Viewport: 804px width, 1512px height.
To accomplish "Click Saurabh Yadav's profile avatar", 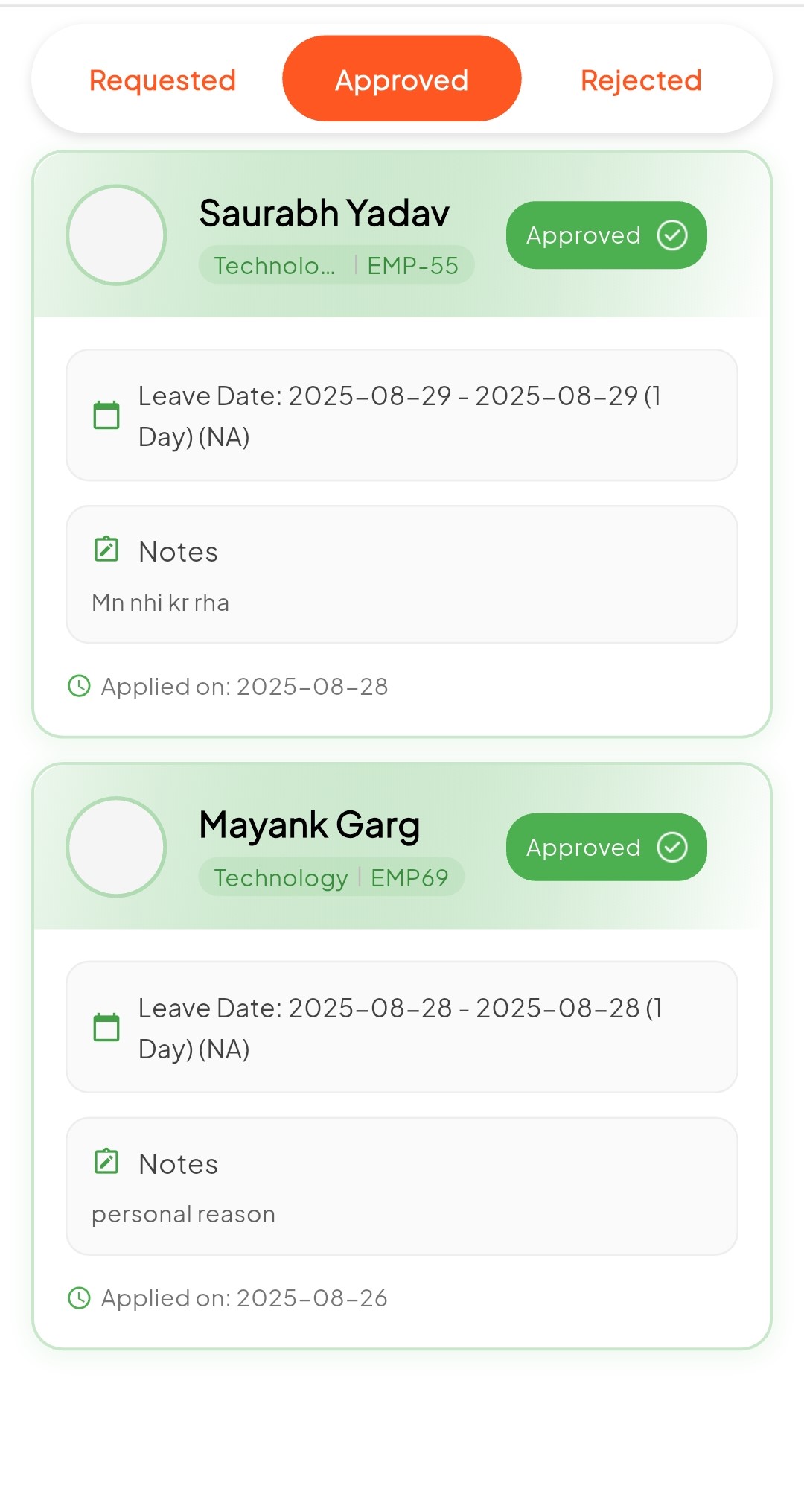I will (116, 235).
